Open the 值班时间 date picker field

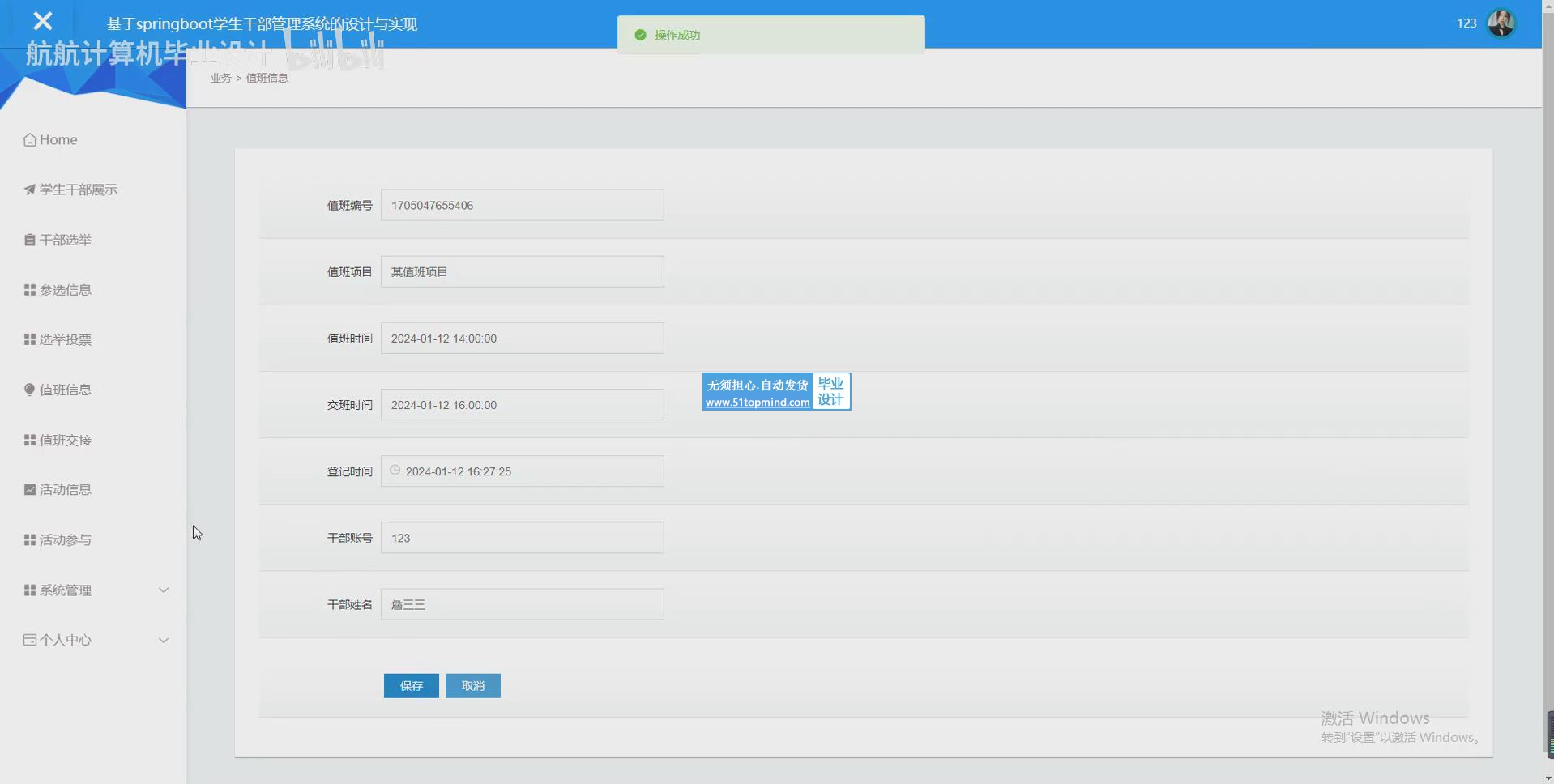[x=523, y=338]
